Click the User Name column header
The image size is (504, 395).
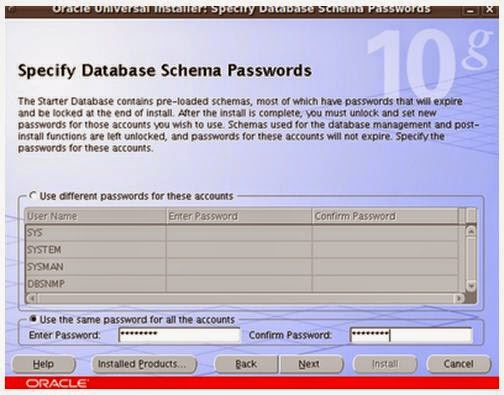click(95, 216)
